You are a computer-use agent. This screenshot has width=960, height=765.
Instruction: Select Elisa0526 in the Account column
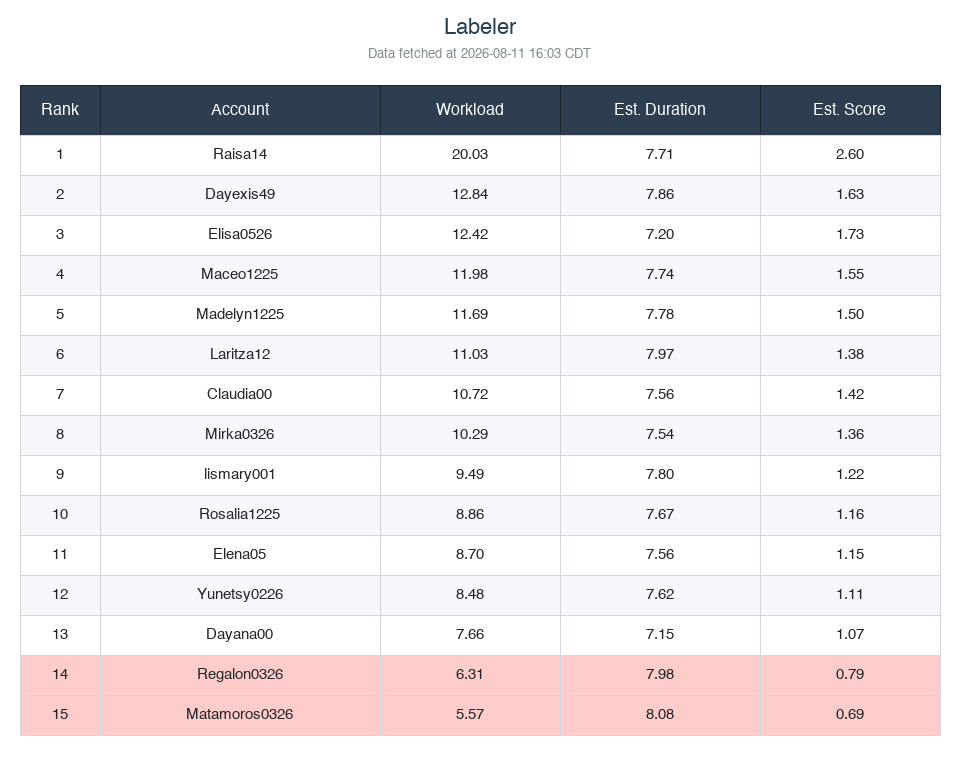[240, 234]
